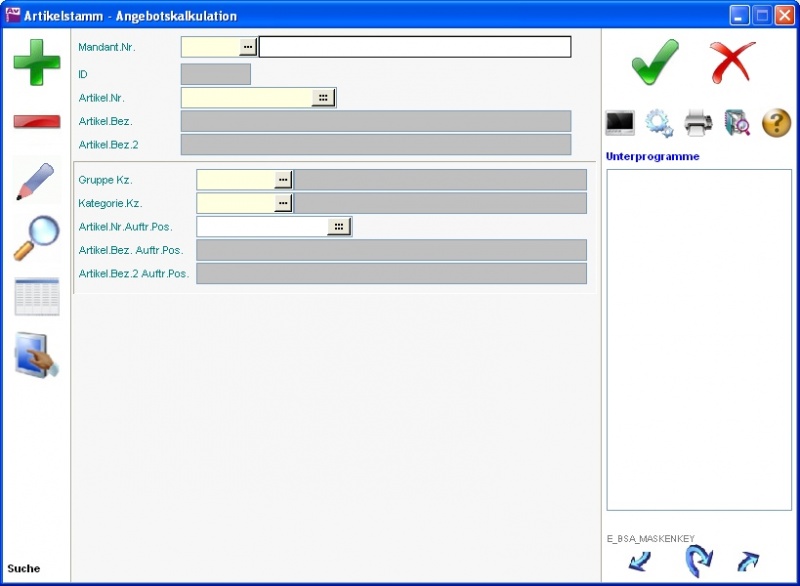The image size is (800, 586).
Task: Expand Kategorie.Kz. lookup button
Action: (283, 203)
